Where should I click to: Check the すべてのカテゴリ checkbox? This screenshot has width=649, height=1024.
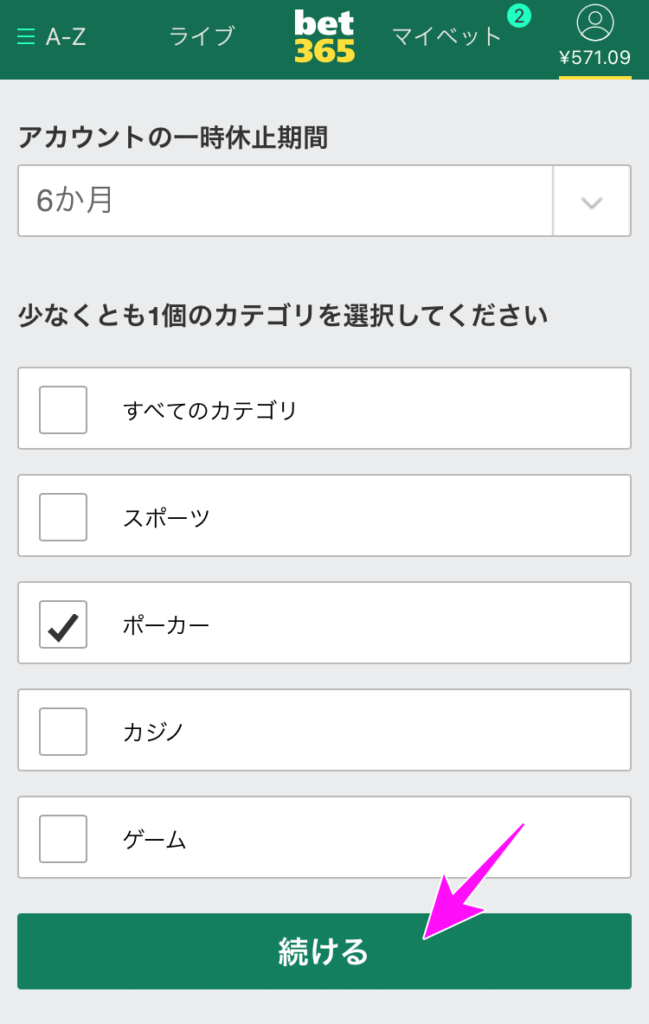(x=62, y=408)
